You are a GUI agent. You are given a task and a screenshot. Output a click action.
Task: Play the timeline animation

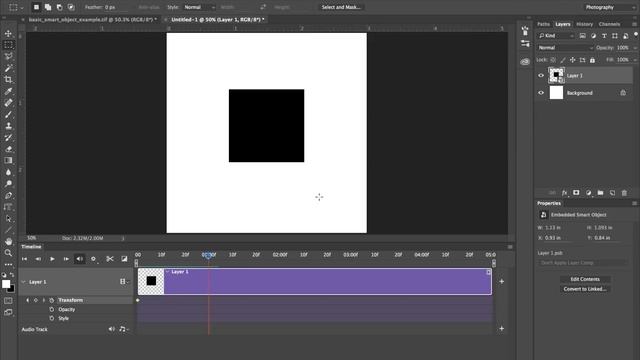pyautogui.click(x=52, y=259)
